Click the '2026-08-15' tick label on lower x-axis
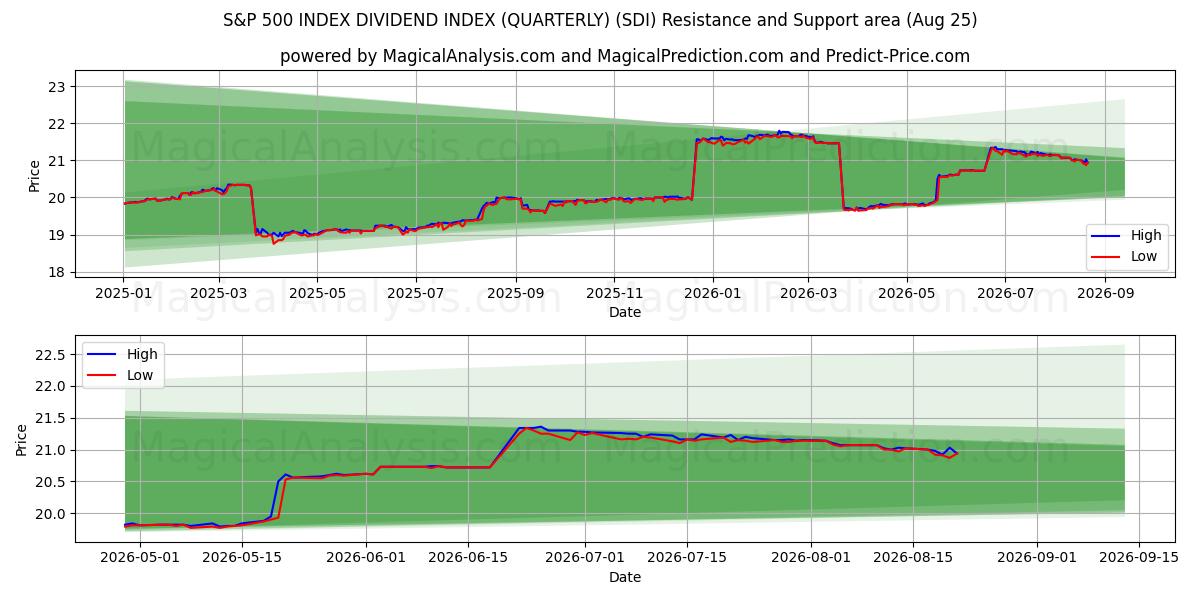The height and width of the screenshot is (600, 1200). coord(914,559)
